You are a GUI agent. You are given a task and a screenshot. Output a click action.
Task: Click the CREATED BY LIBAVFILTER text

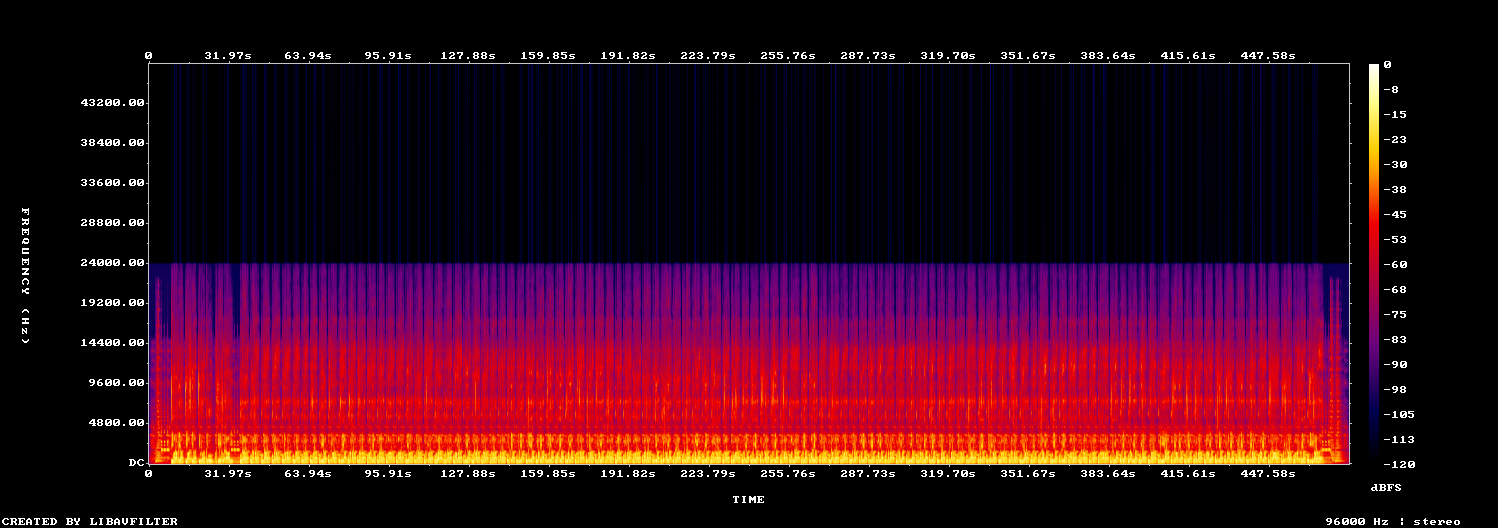[x=90, y=521]
